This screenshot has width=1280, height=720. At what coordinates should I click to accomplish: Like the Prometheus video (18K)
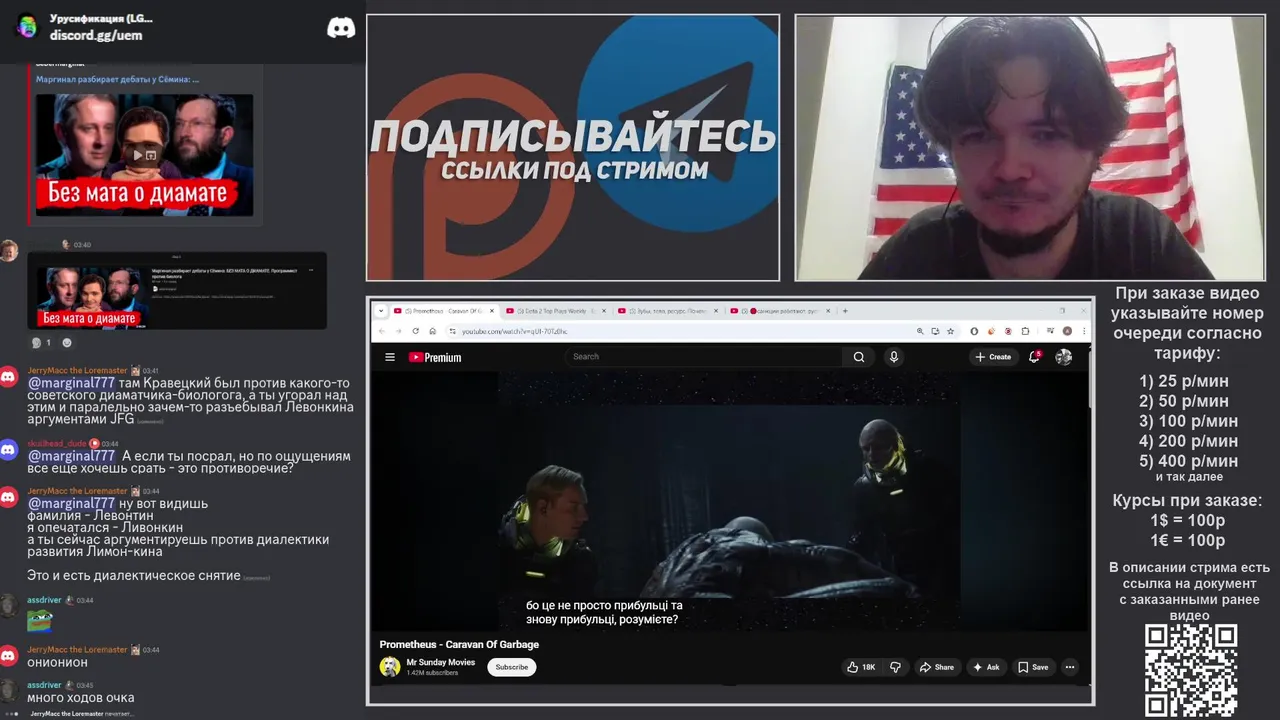(861, 667)
